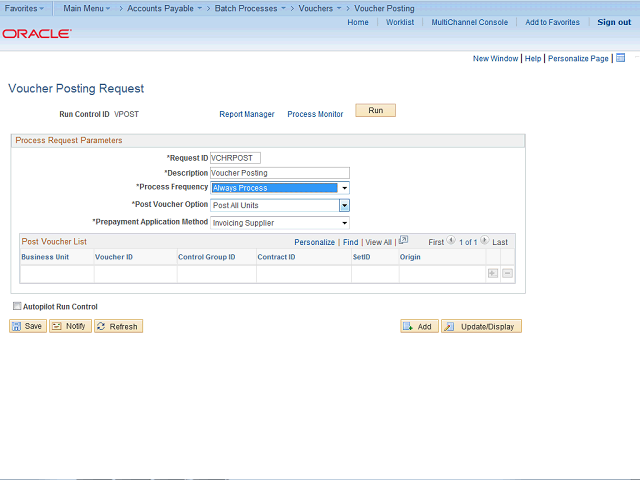Sort by Business Unit column header
This screenshot has width=640, height=480.
click(45, 257)
